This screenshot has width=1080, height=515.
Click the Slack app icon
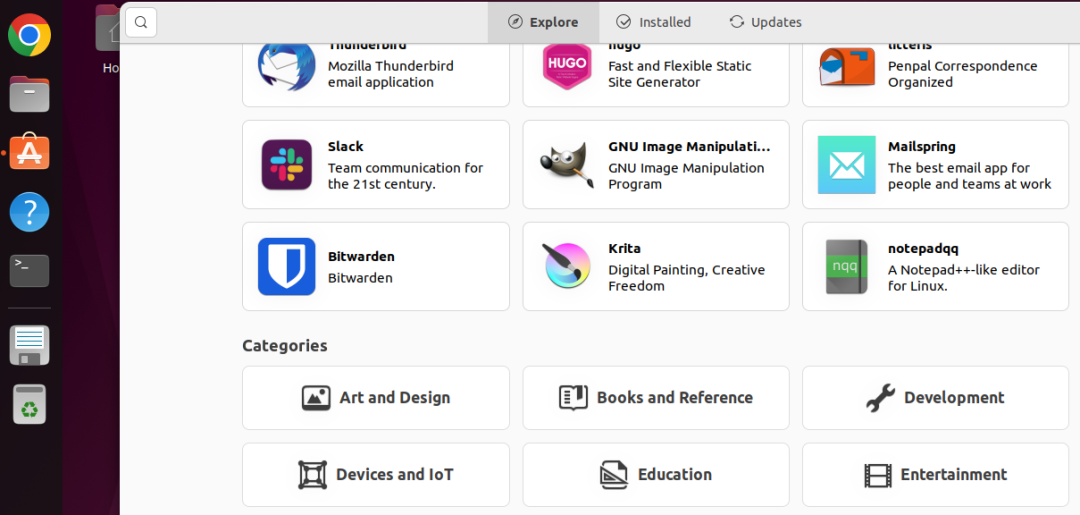tap(287, 165)
